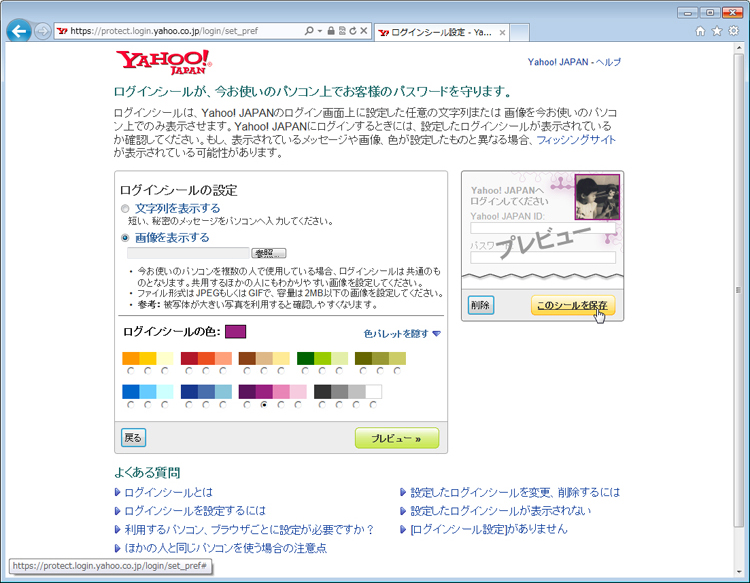Click the browser forward arrow button
The image size is (750, 583).
tap(43, 32)
